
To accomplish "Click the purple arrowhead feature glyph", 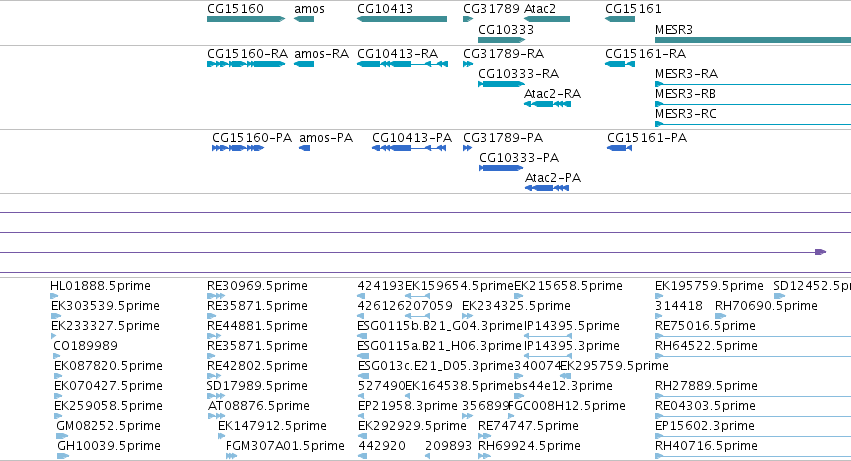I will pos(821,252).
